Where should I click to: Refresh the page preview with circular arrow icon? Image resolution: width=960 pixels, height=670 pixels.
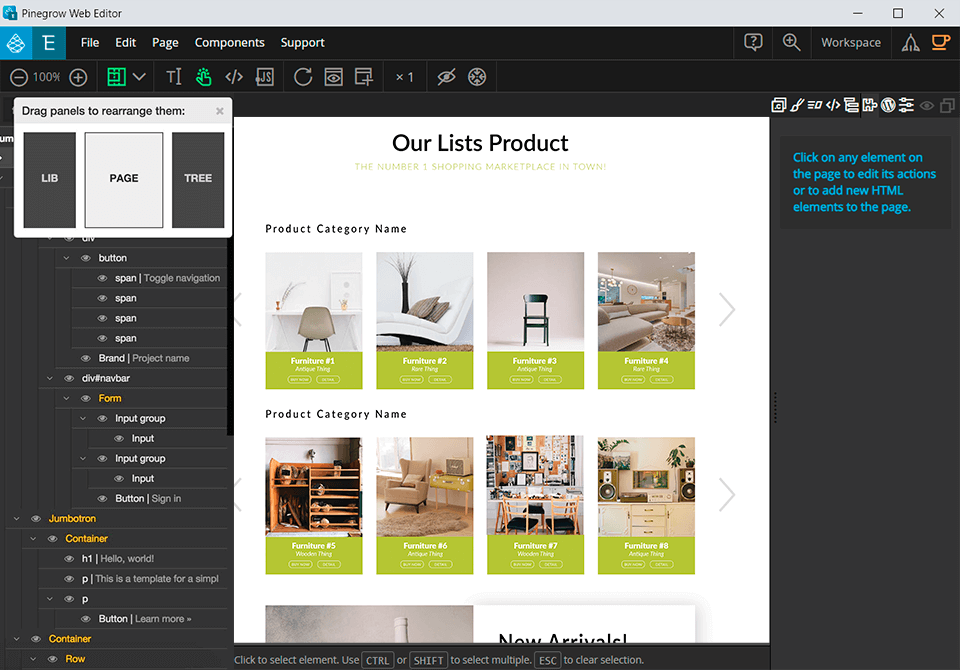tap(303, 76)
